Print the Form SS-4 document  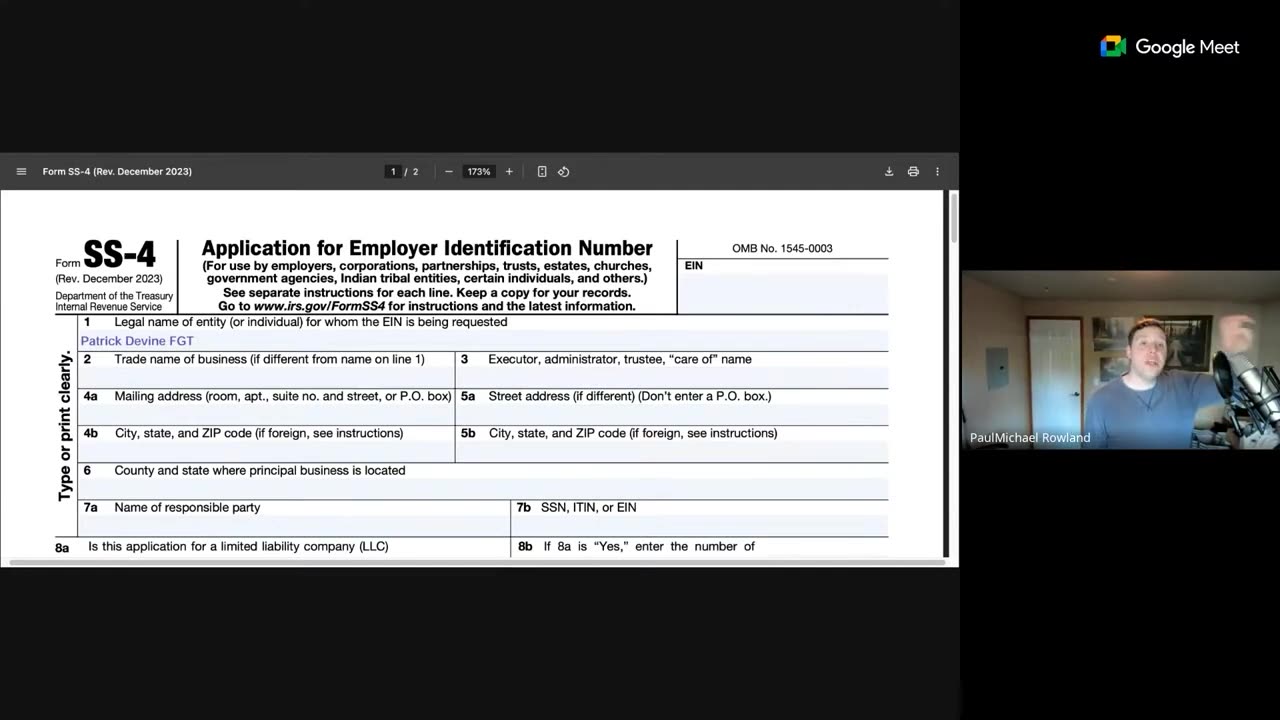click(x=913, y=171)
